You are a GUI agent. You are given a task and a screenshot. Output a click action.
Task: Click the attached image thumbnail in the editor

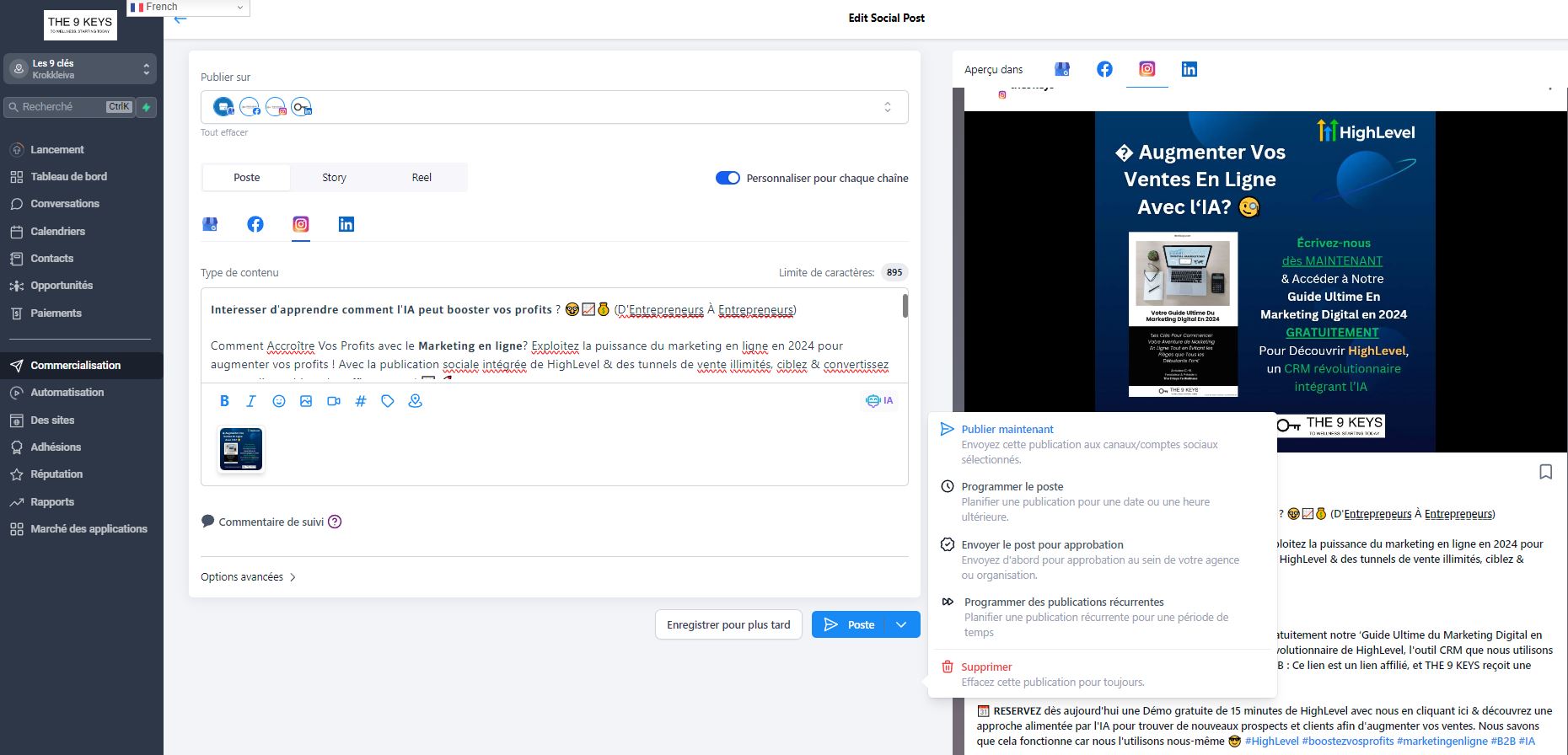pos(241,449)
